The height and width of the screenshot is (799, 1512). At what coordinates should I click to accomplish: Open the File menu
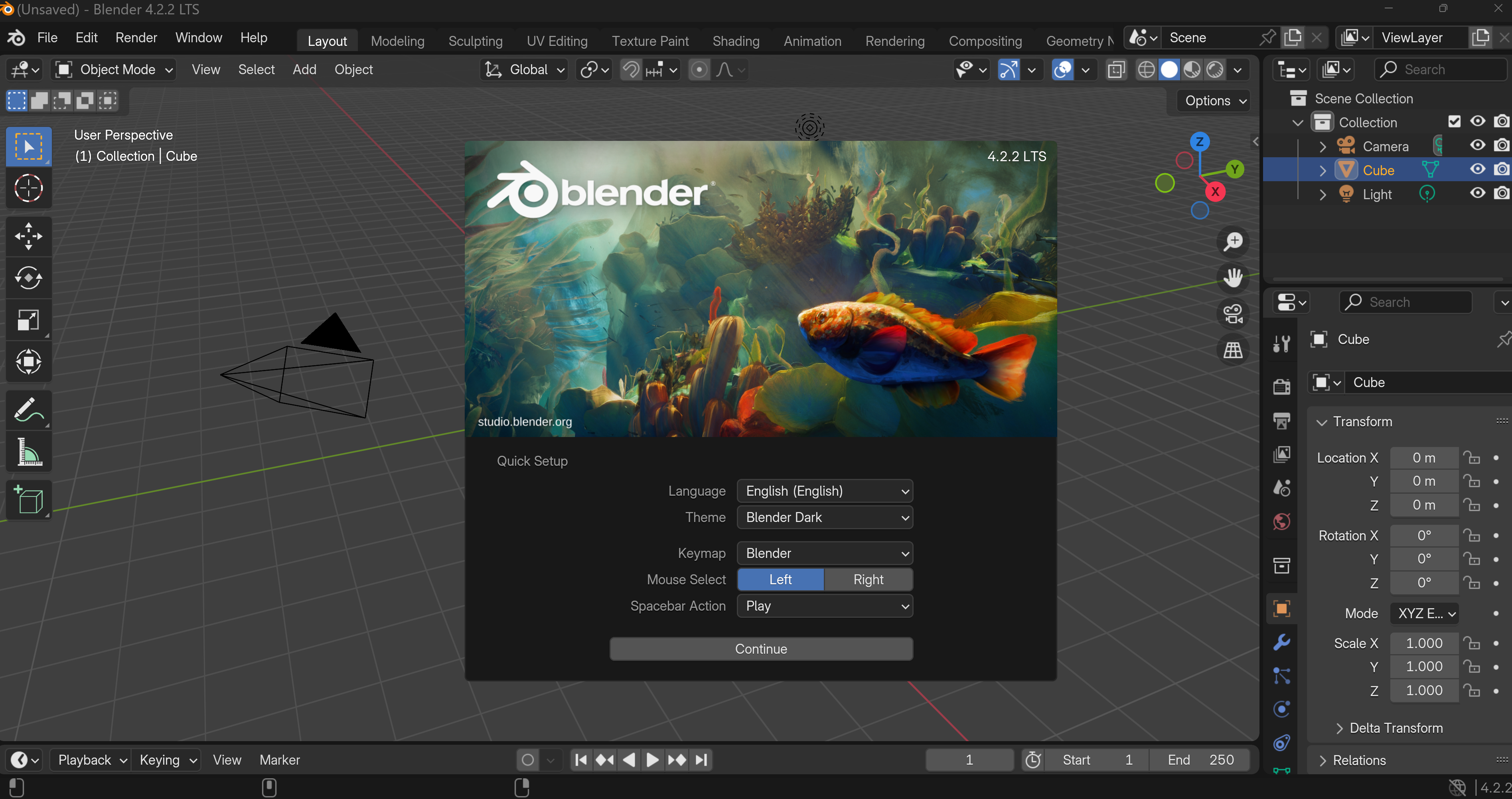click(x=47, y=38)
